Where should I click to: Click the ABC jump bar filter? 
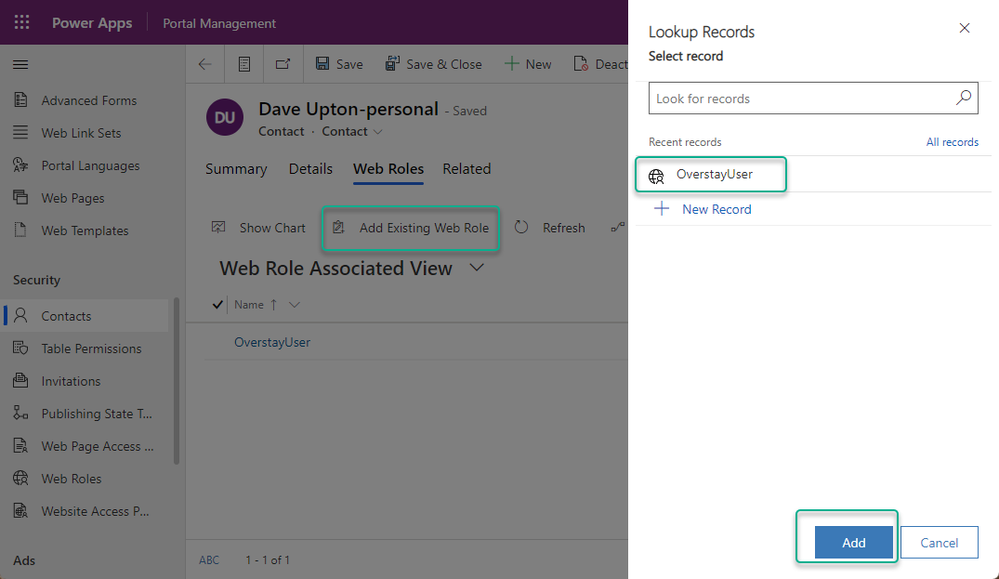209,560
